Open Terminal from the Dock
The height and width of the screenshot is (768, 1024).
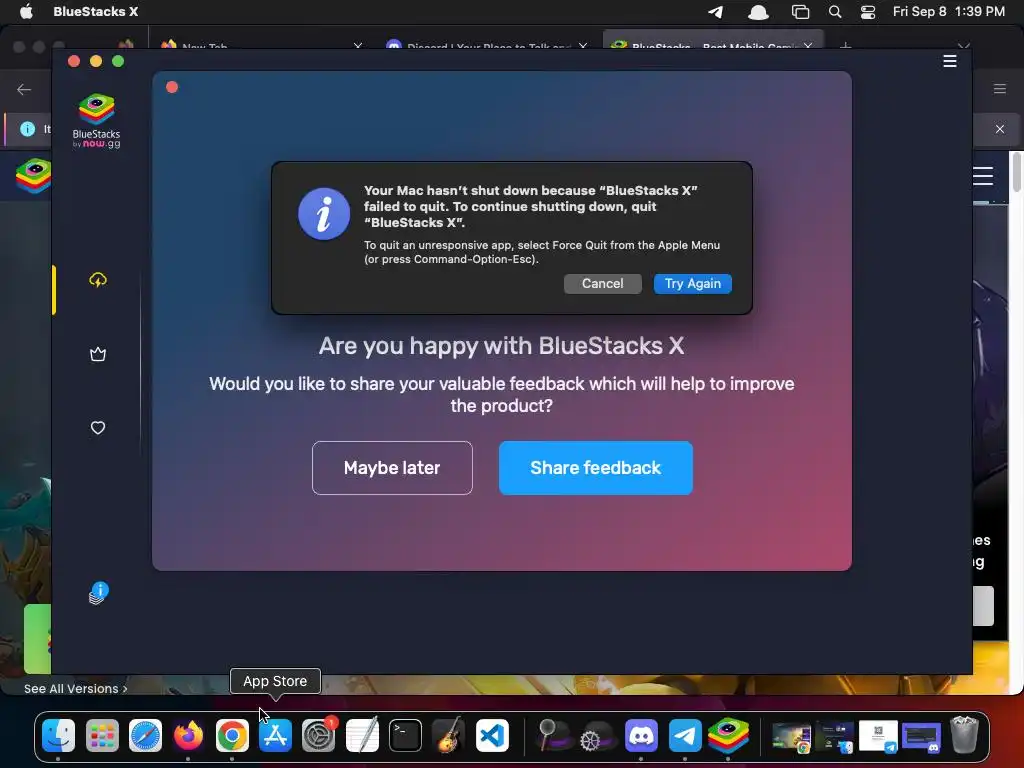(x=405, y=736)
